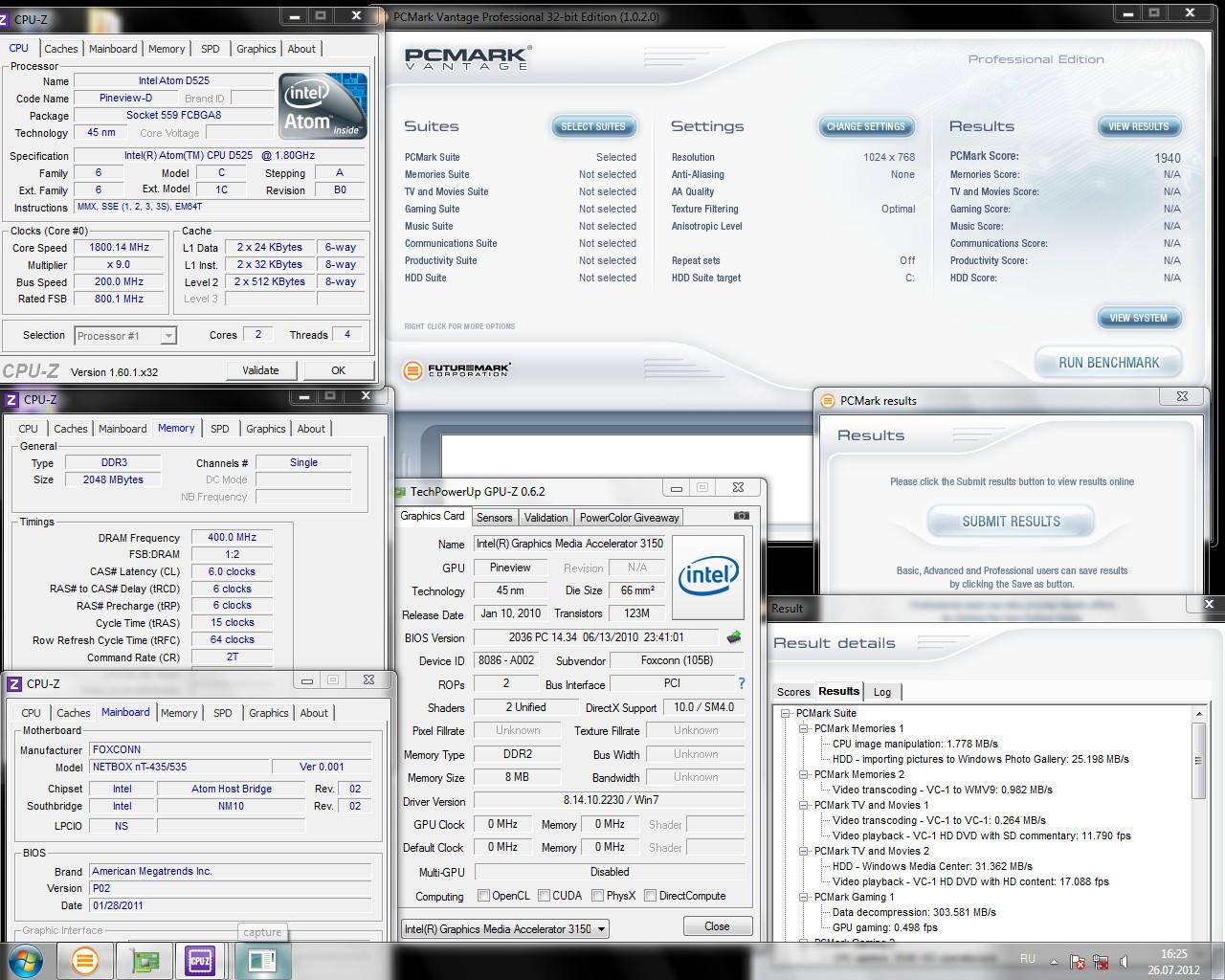Click the Futuremark Corporation logo

click(x=457, y=369)
